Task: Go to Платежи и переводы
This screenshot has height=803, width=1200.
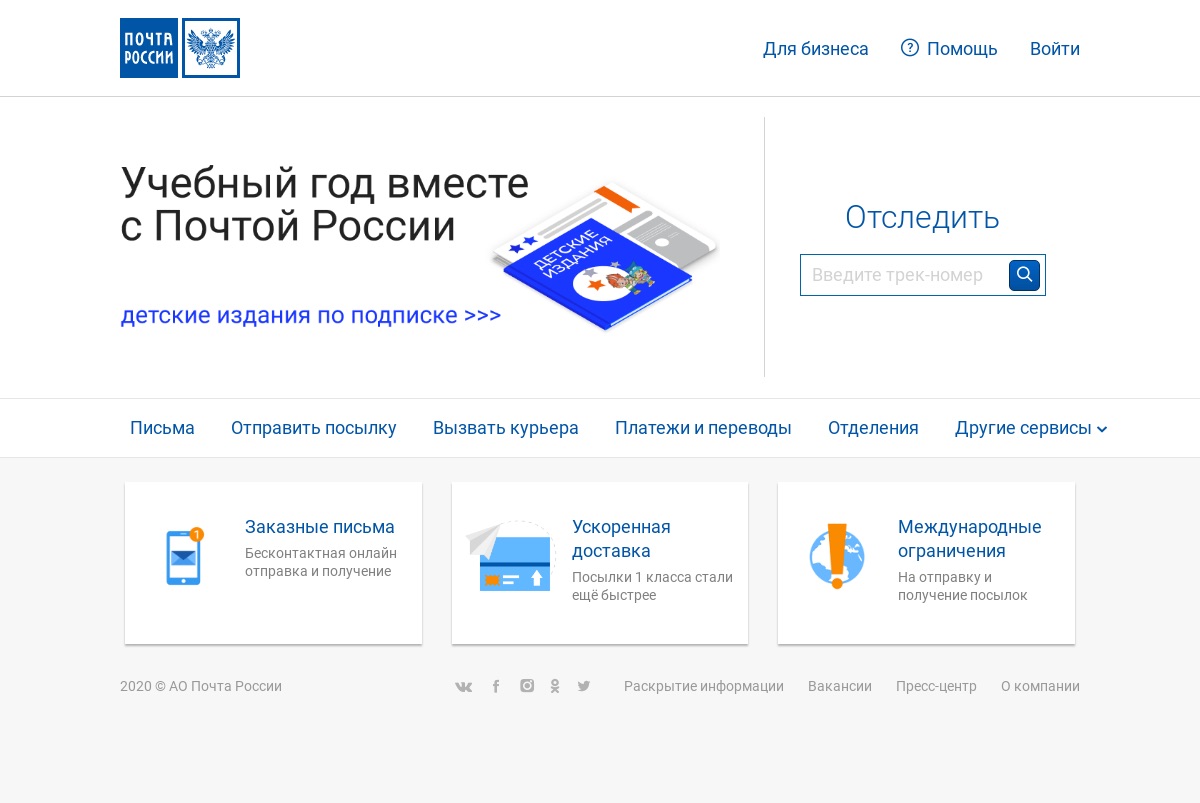Action: pyautogui.click(x=703, y=428)
